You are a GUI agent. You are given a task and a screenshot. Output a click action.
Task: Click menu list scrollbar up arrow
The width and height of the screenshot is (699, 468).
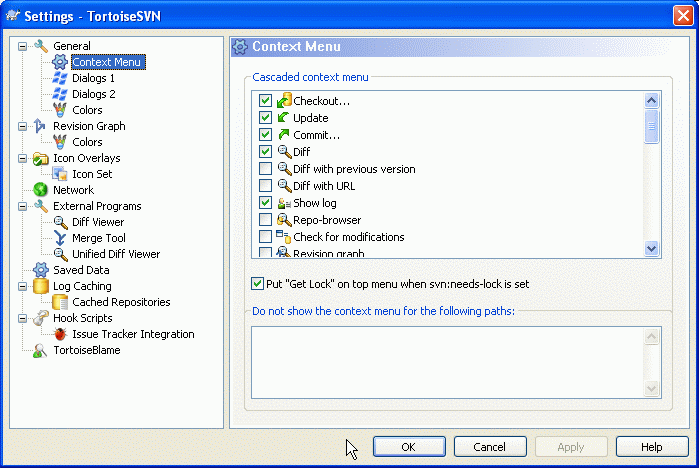(x=651, y=100)
